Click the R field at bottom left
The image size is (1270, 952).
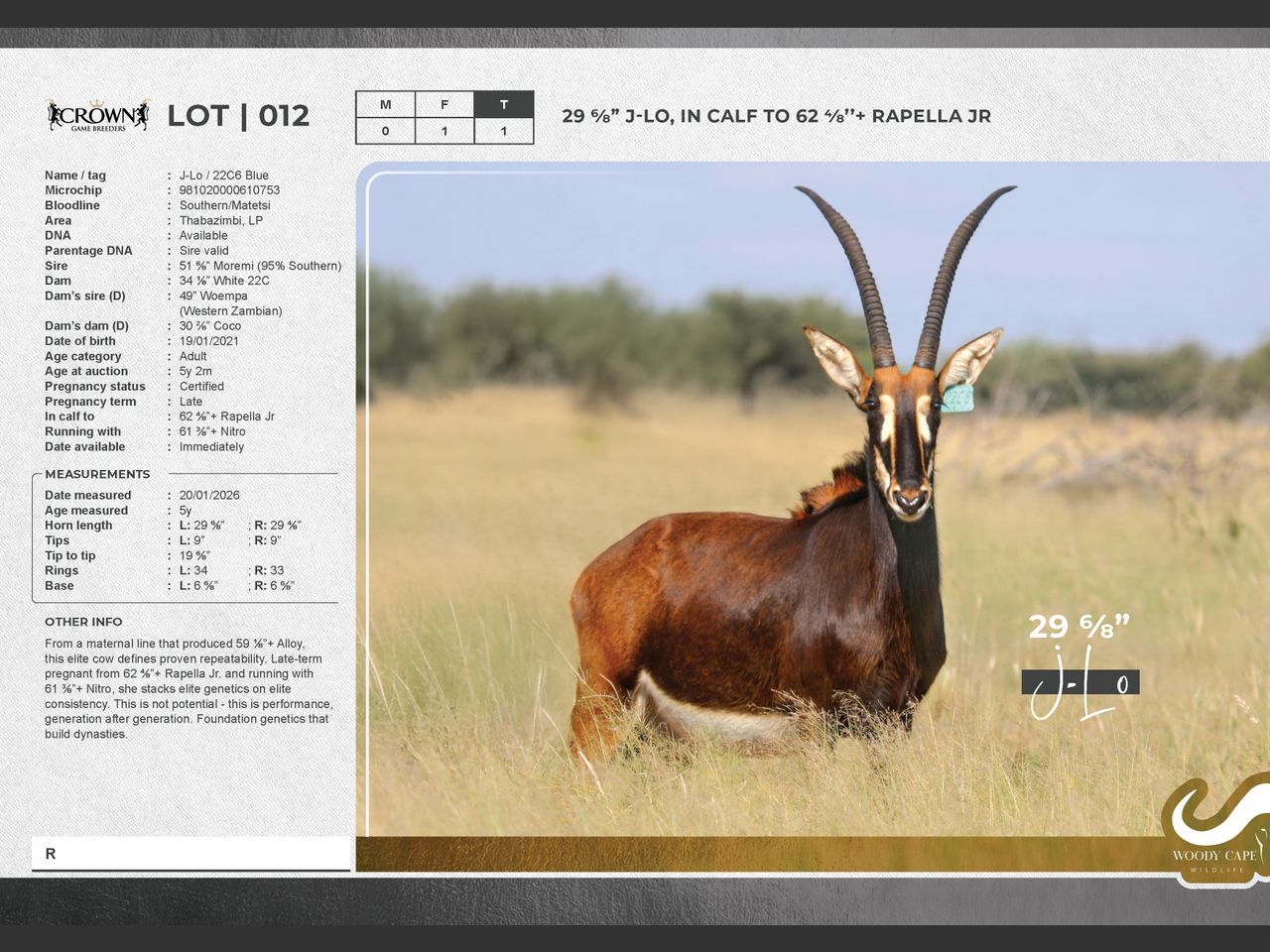click(x=190, y=854)
